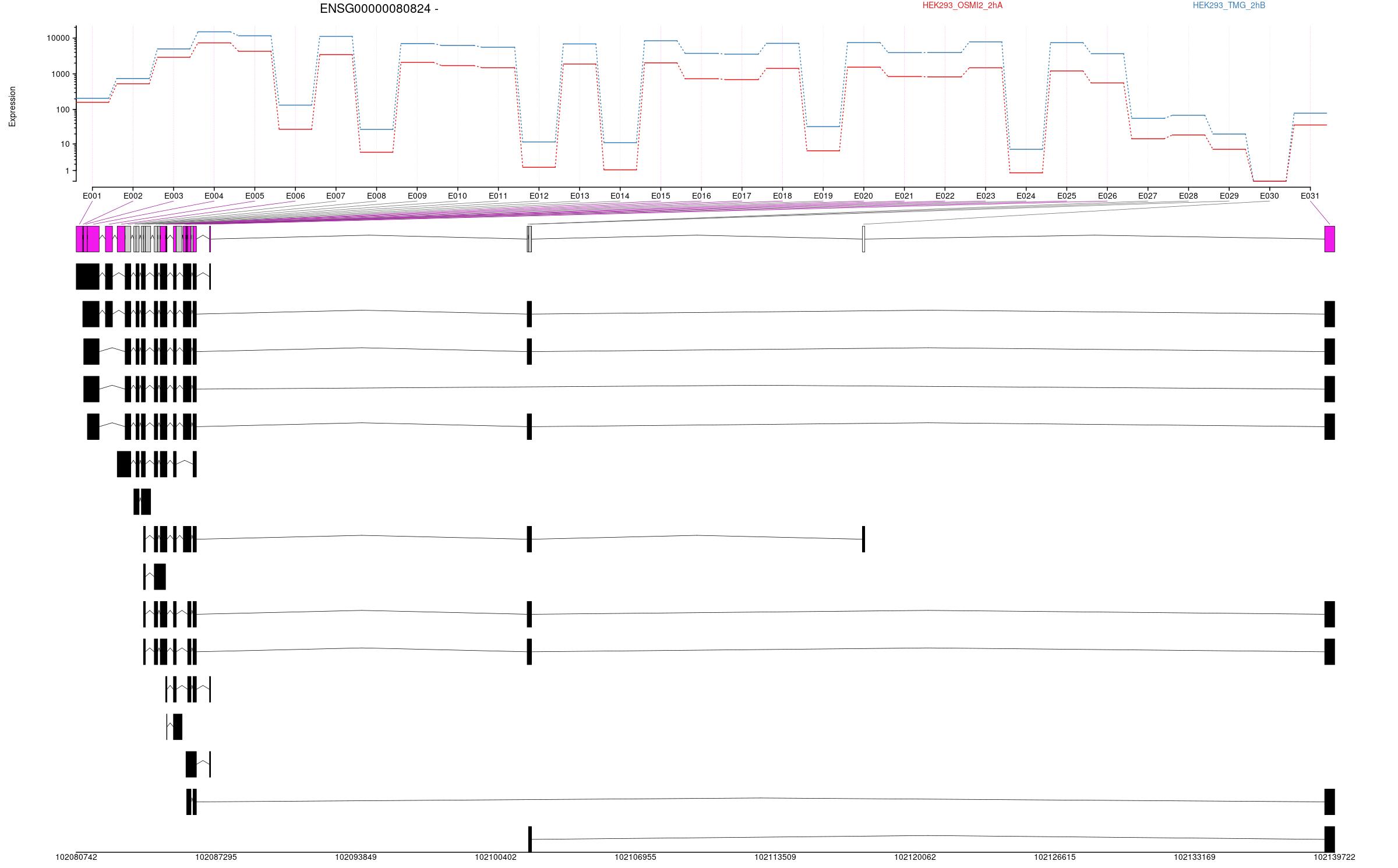Image resolution: width=1398 pixels, height=868 pixels.
Task: Click the 10000 y-axis tick label
Action: [58, 38]
